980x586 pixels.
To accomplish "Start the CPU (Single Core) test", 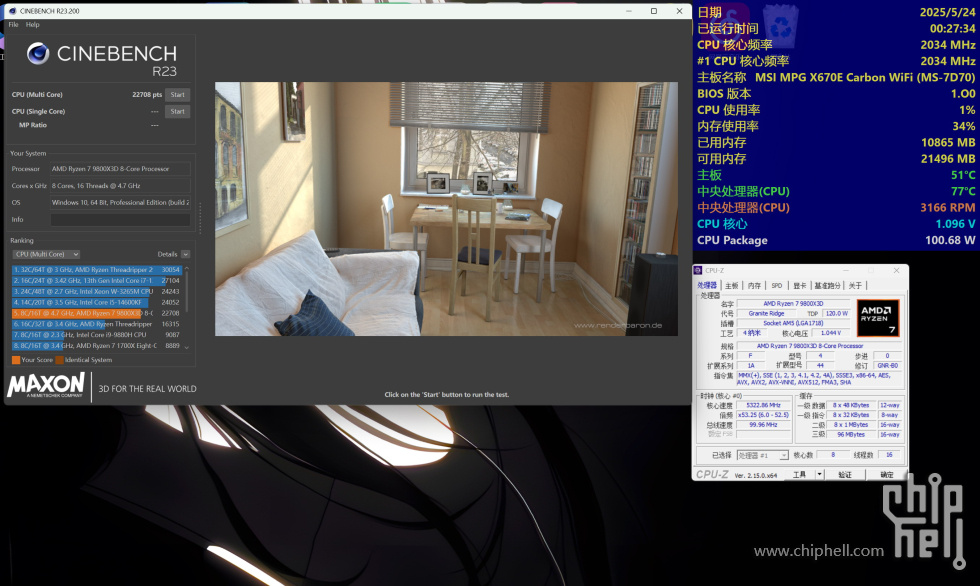I will pos(178,111).
